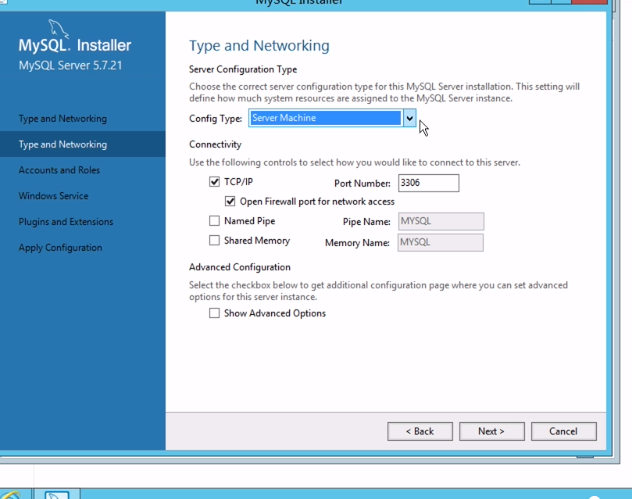
Task: Toggle Open Firewall port for network access
Action: click(230, 201)
